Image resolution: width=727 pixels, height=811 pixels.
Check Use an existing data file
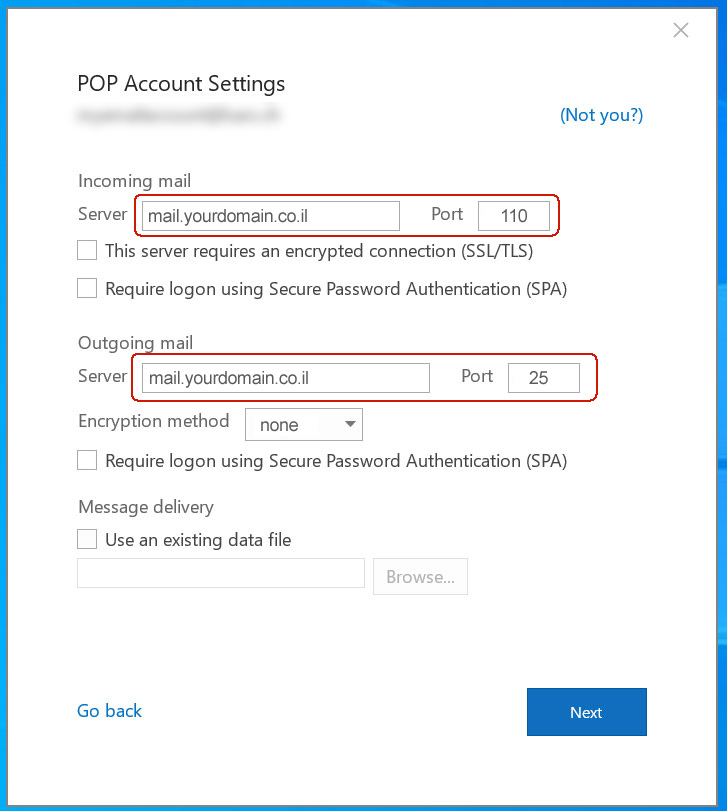click(87, 539)
